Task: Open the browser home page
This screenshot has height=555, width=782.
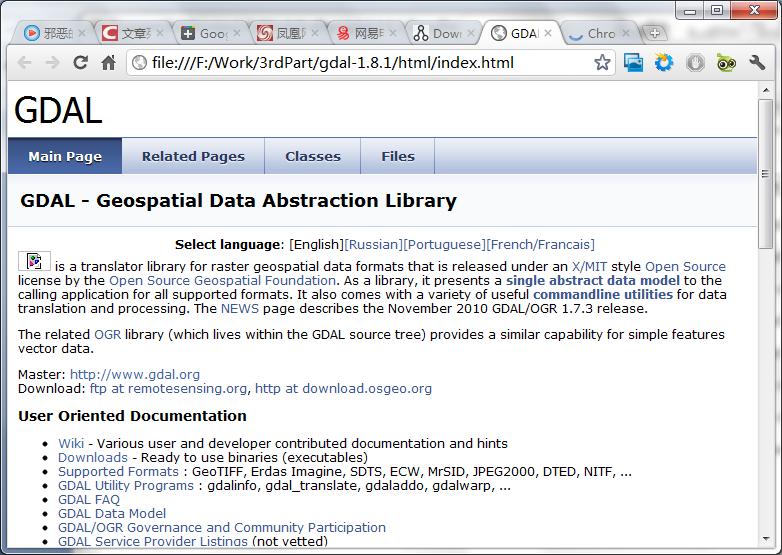Action: click(108, 63)
